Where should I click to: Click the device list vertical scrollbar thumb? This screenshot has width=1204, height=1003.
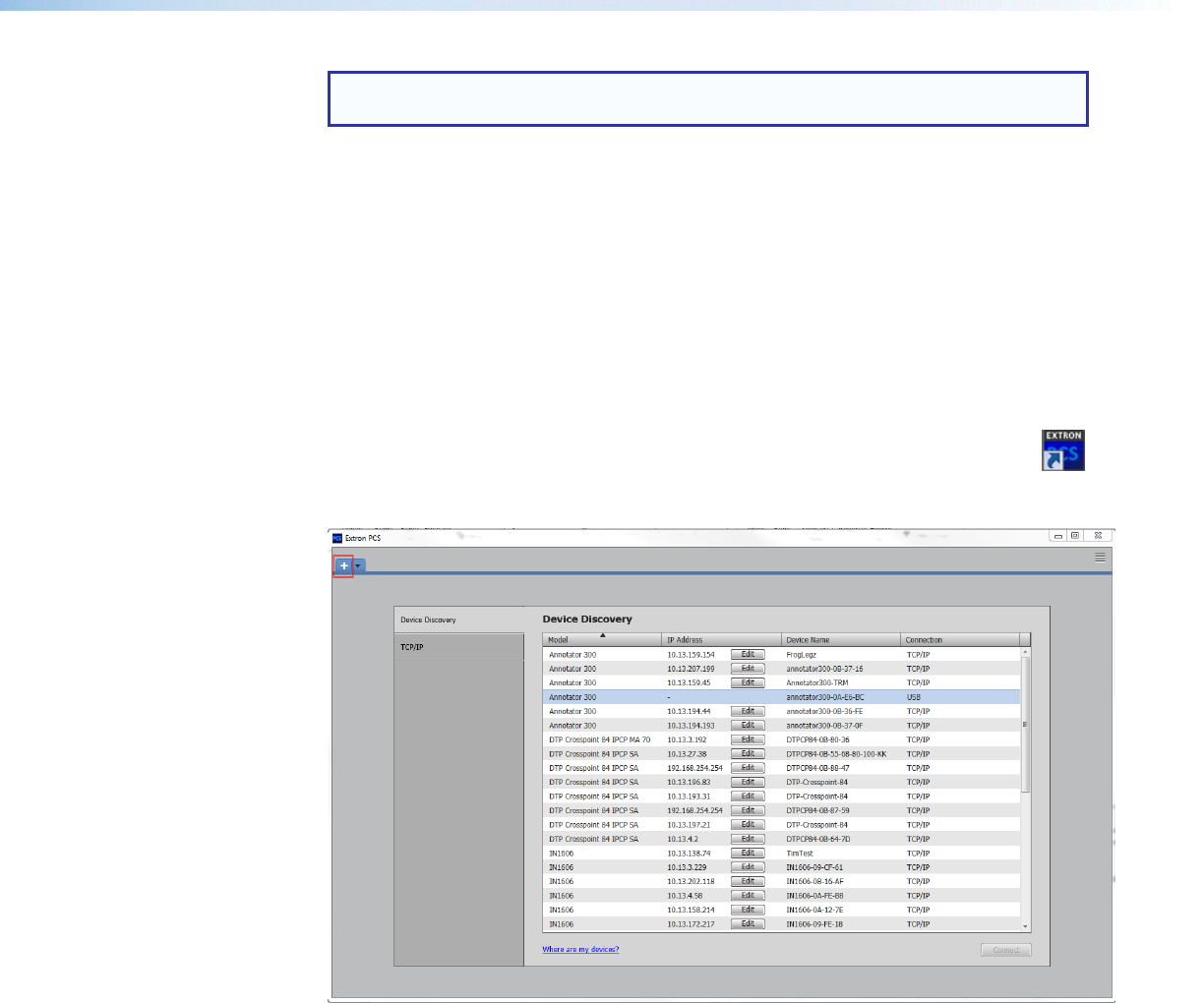coord(1026,725)
